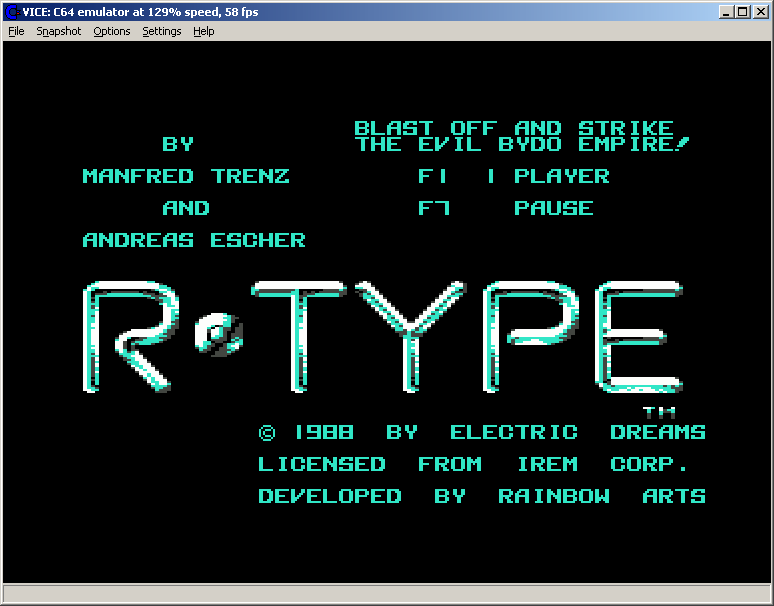Click 'THE EVIL BYDO EMPIRE!' text line
The width and height of the screenshot is (774, 606).
521,144
